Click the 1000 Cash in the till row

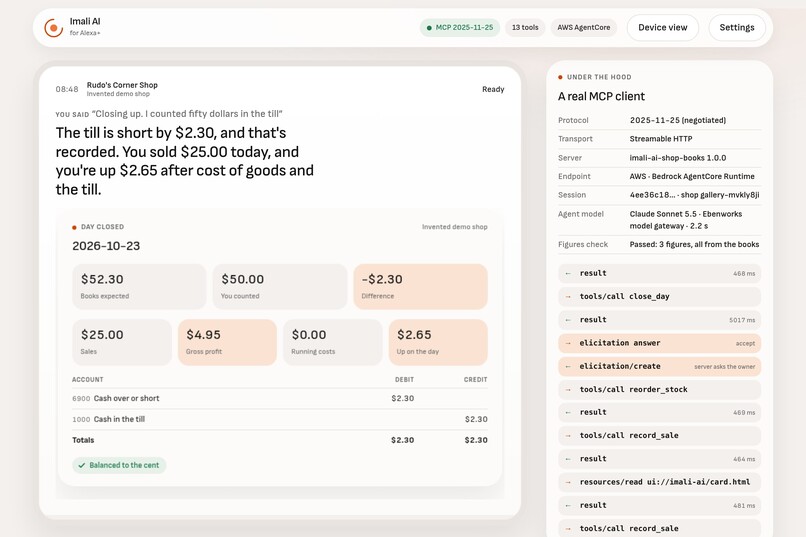(x=280, y=419)
